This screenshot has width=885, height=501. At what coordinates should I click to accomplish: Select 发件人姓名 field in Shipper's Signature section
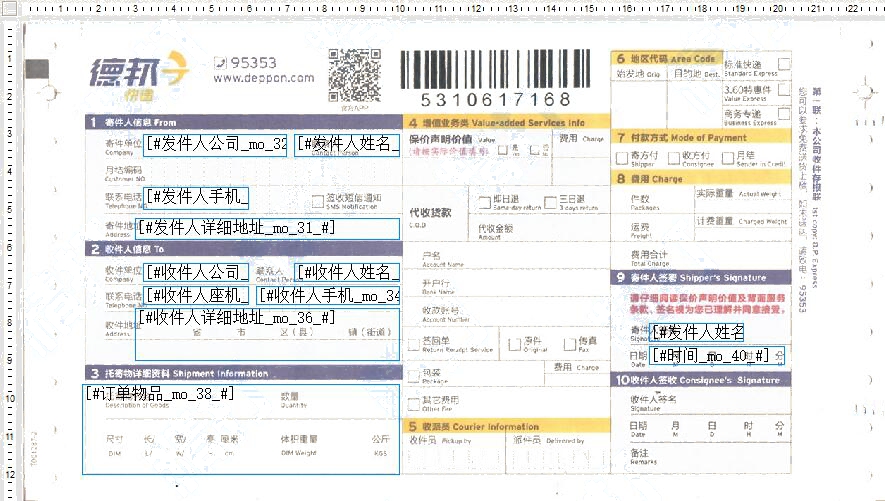click(696, 332)
